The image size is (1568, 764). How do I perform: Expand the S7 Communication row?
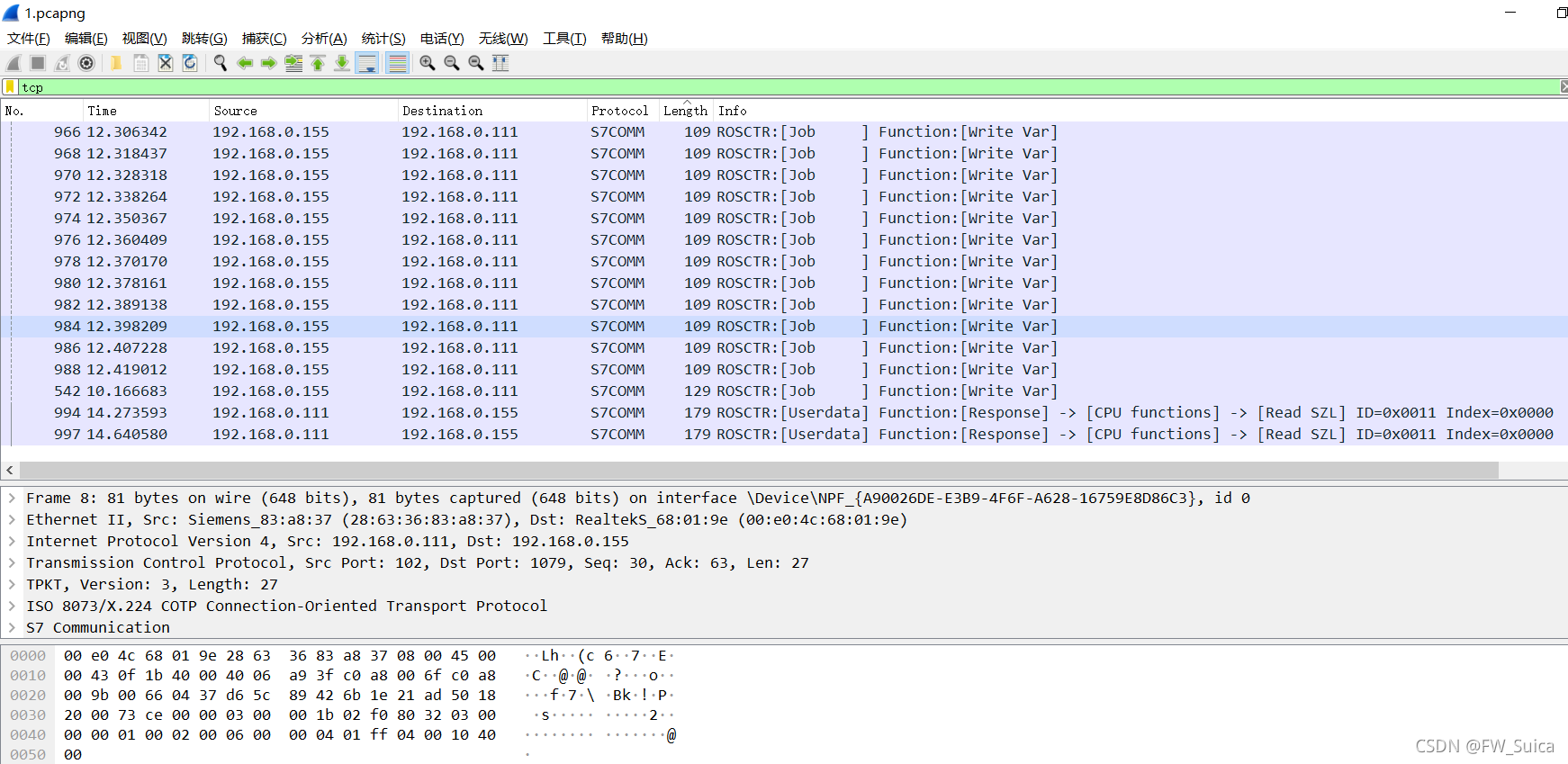[x=12, y=628]
